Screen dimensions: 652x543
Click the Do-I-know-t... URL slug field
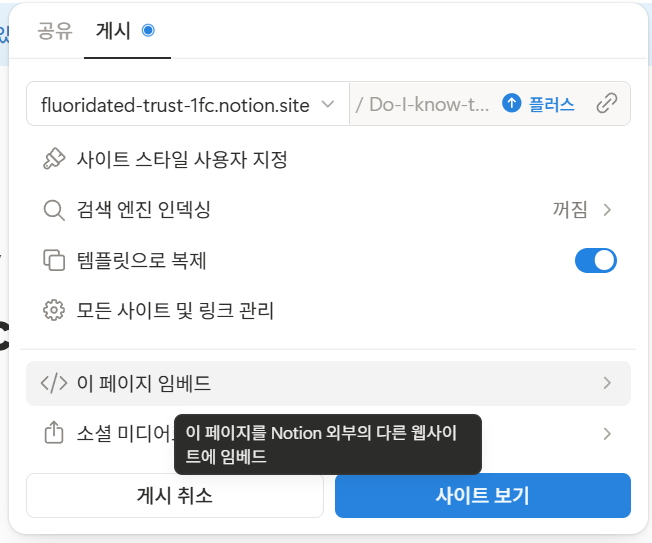[x=424, y=104]
